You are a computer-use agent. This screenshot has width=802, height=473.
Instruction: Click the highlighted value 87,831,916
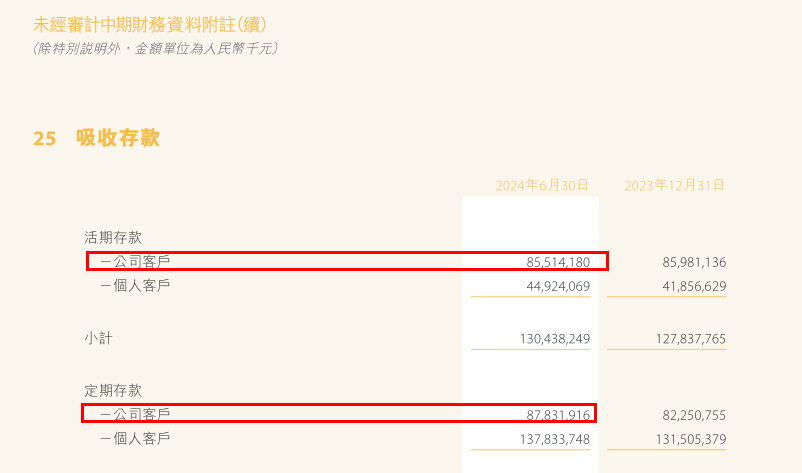coord(558,414)
